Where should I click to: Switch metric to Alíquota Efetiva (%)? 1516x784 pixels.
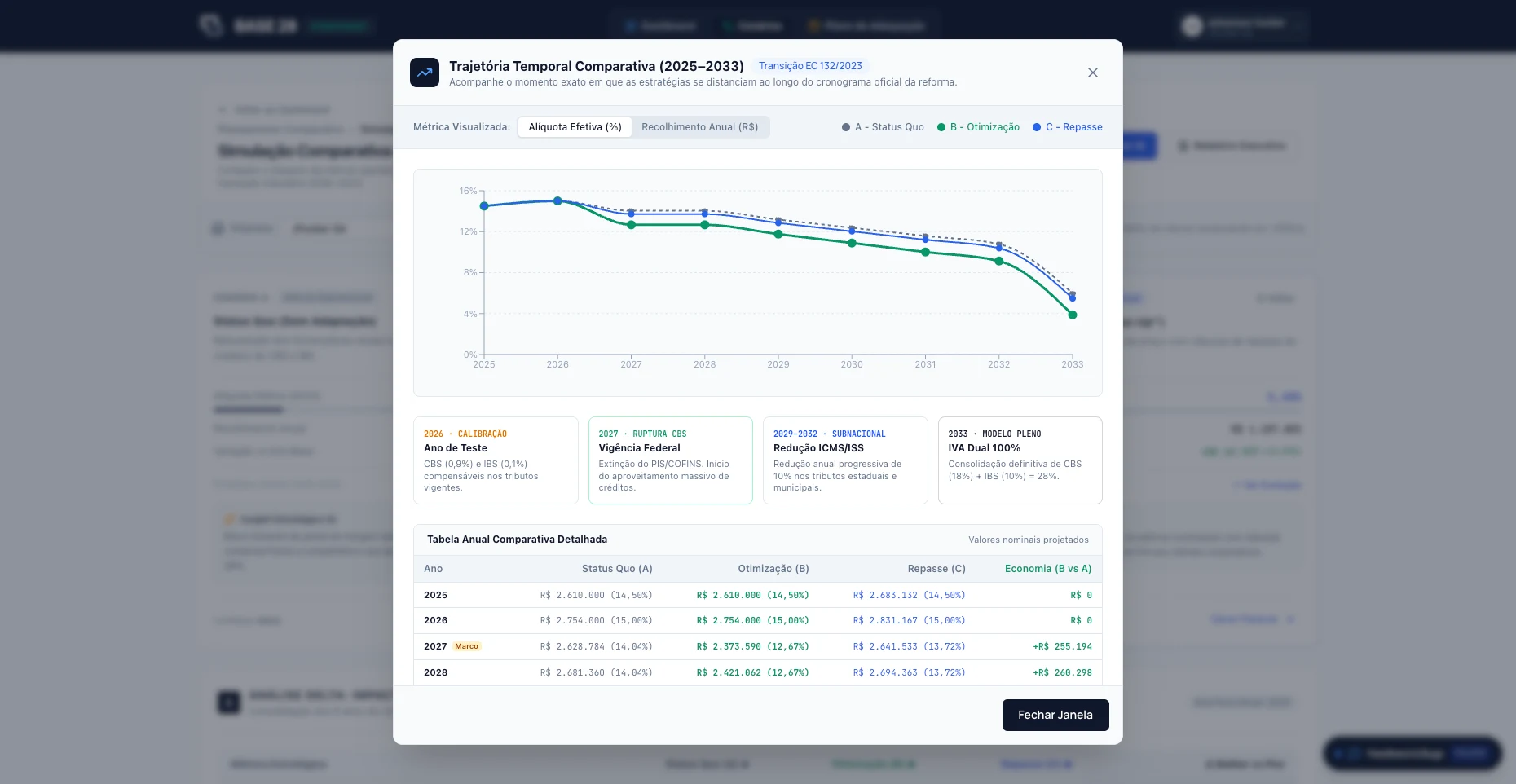pyautogui.click(x=575, y=127)
